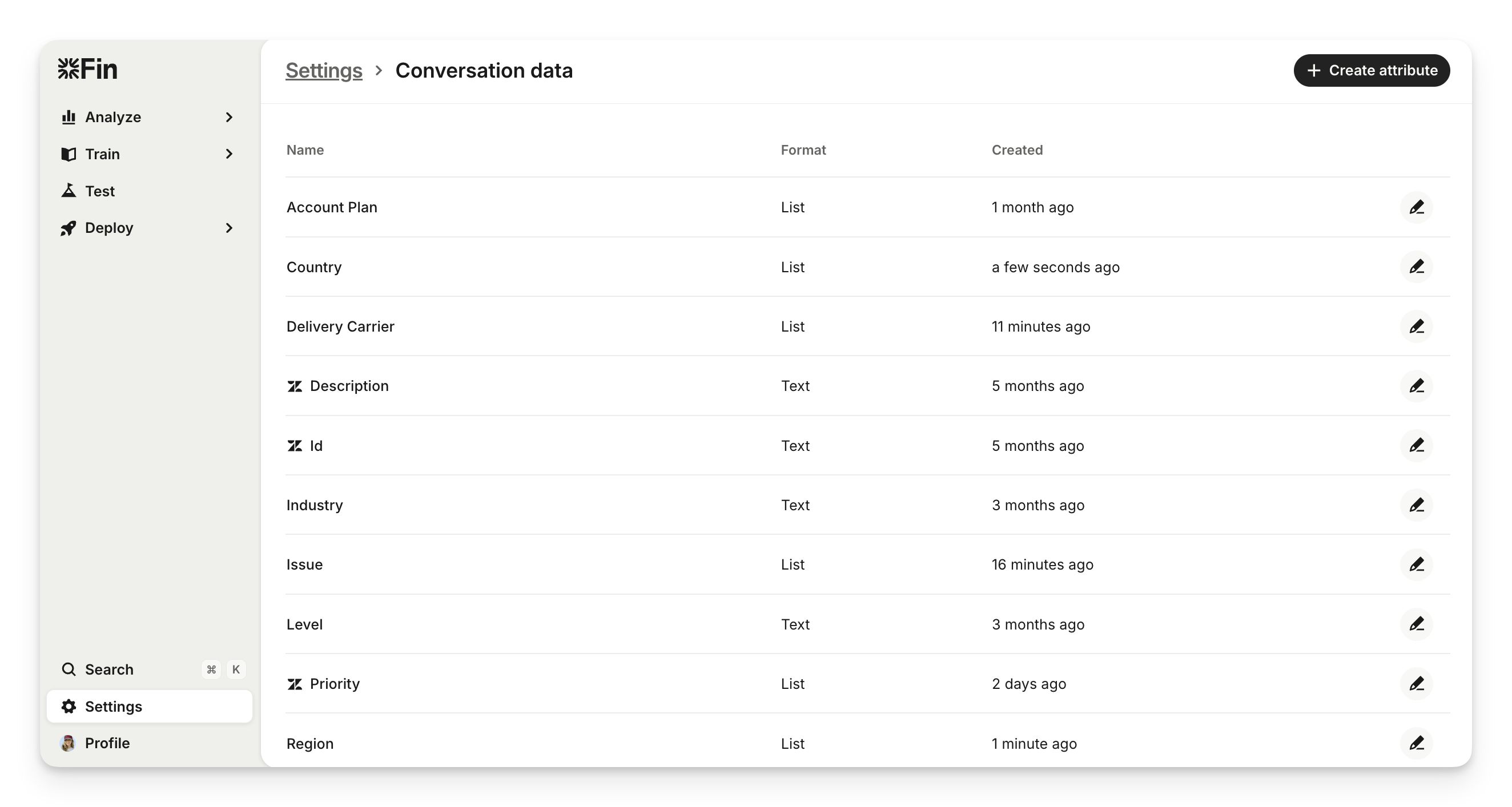Edit the Country attribute via pencil icon
This screenshot has width=1512, height=807.
click(x=1416, y=267)
